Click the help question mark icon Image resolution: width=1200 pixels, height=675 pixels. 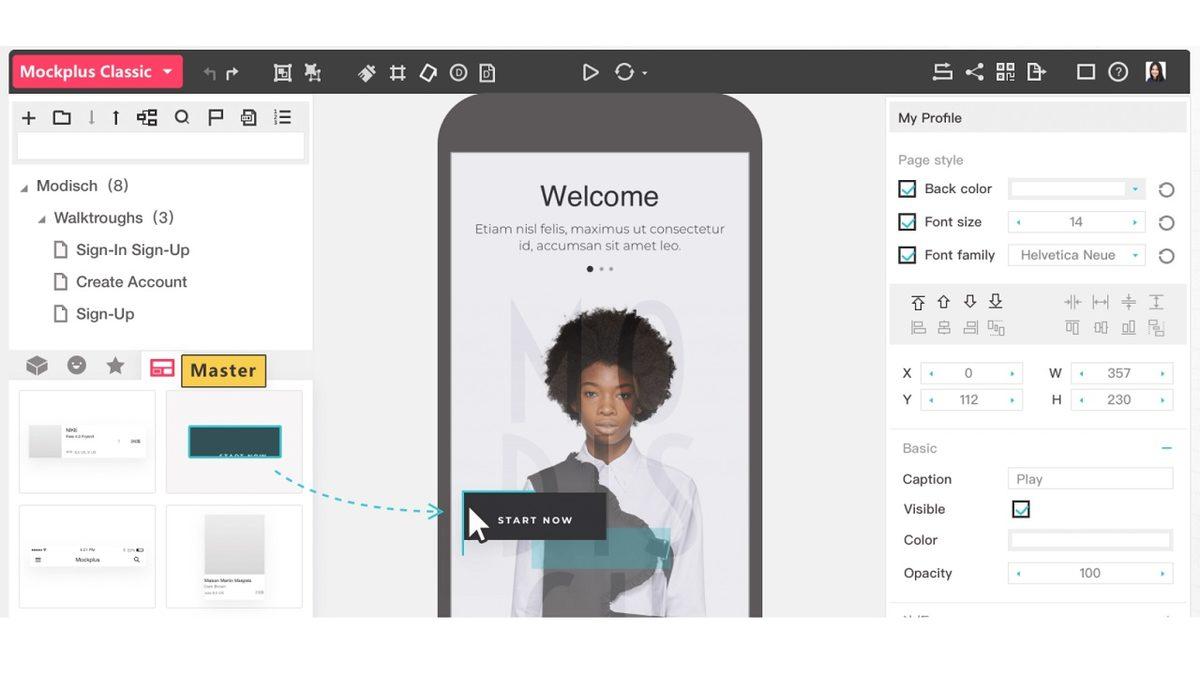point(1118,72)
